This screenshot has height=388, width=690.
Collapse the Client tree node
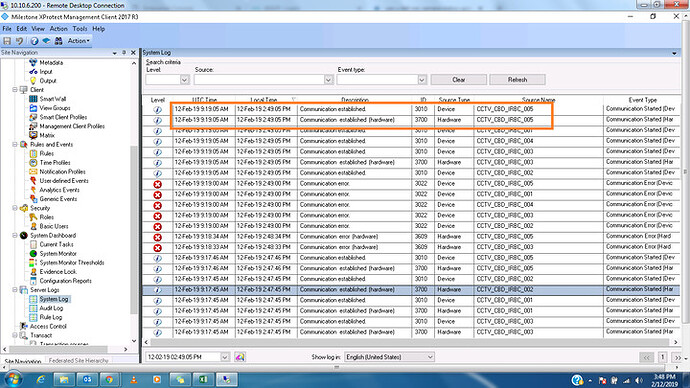pos(15,90)
